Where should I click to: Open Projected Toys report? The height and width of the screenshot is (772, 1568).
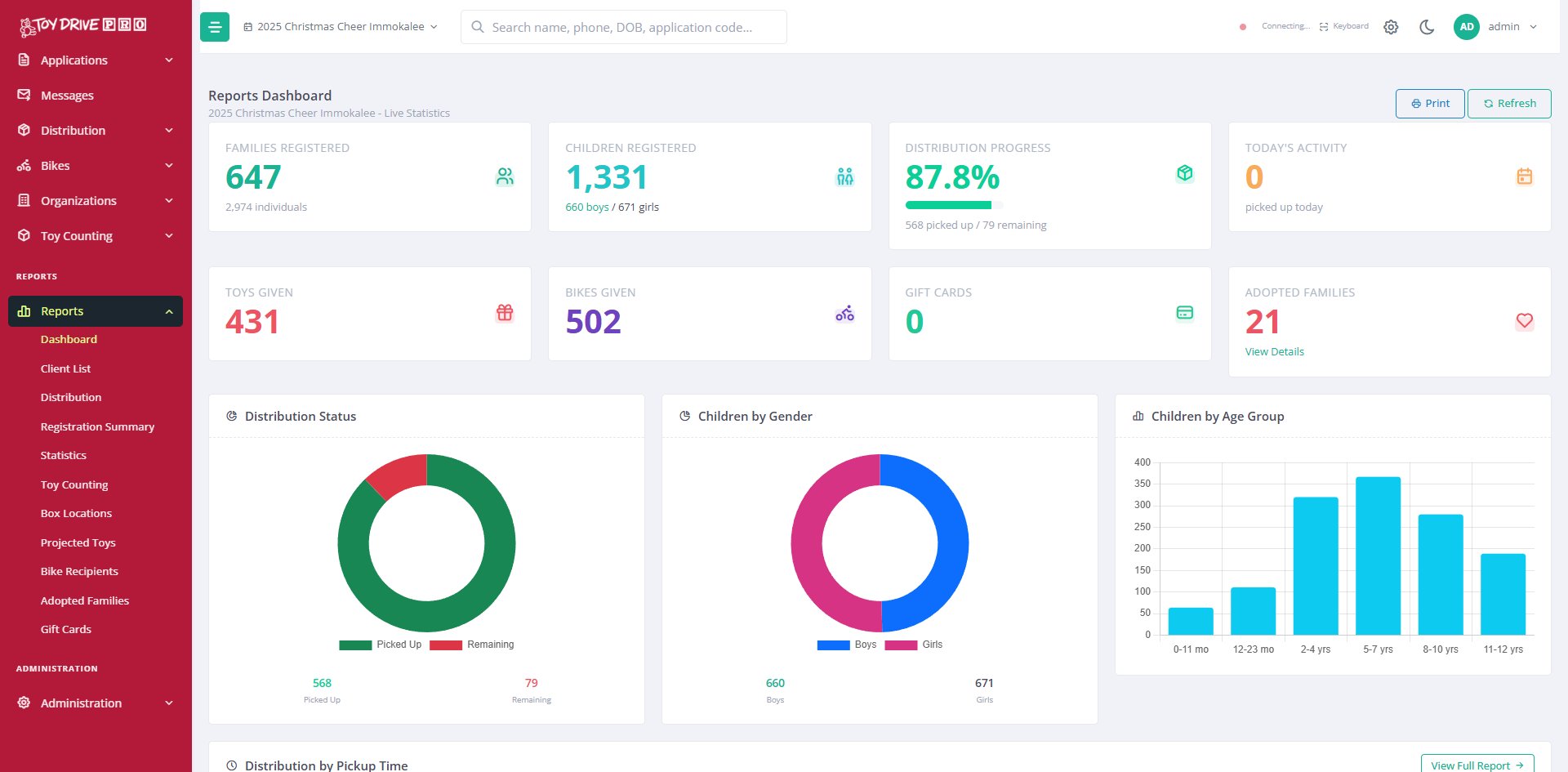(78, 542)
